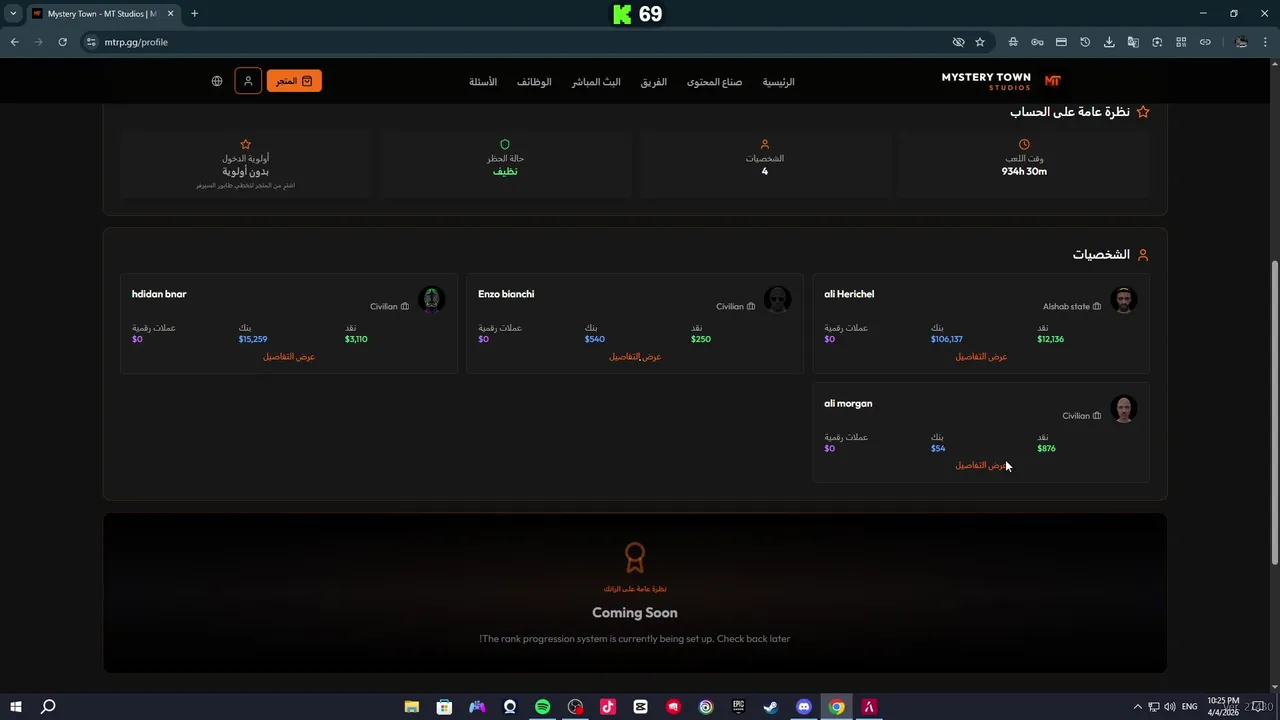Open the QR code icon in toolbar
The image size is (1280, 720).
click(x=1181, y=42)
